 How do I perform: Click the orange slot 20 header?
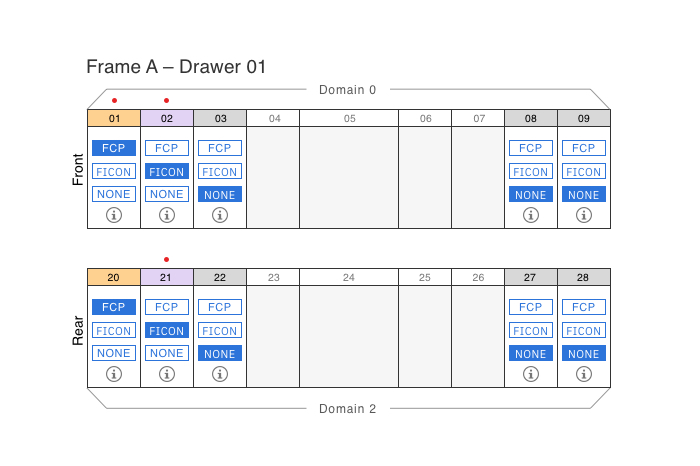(114, 277)
